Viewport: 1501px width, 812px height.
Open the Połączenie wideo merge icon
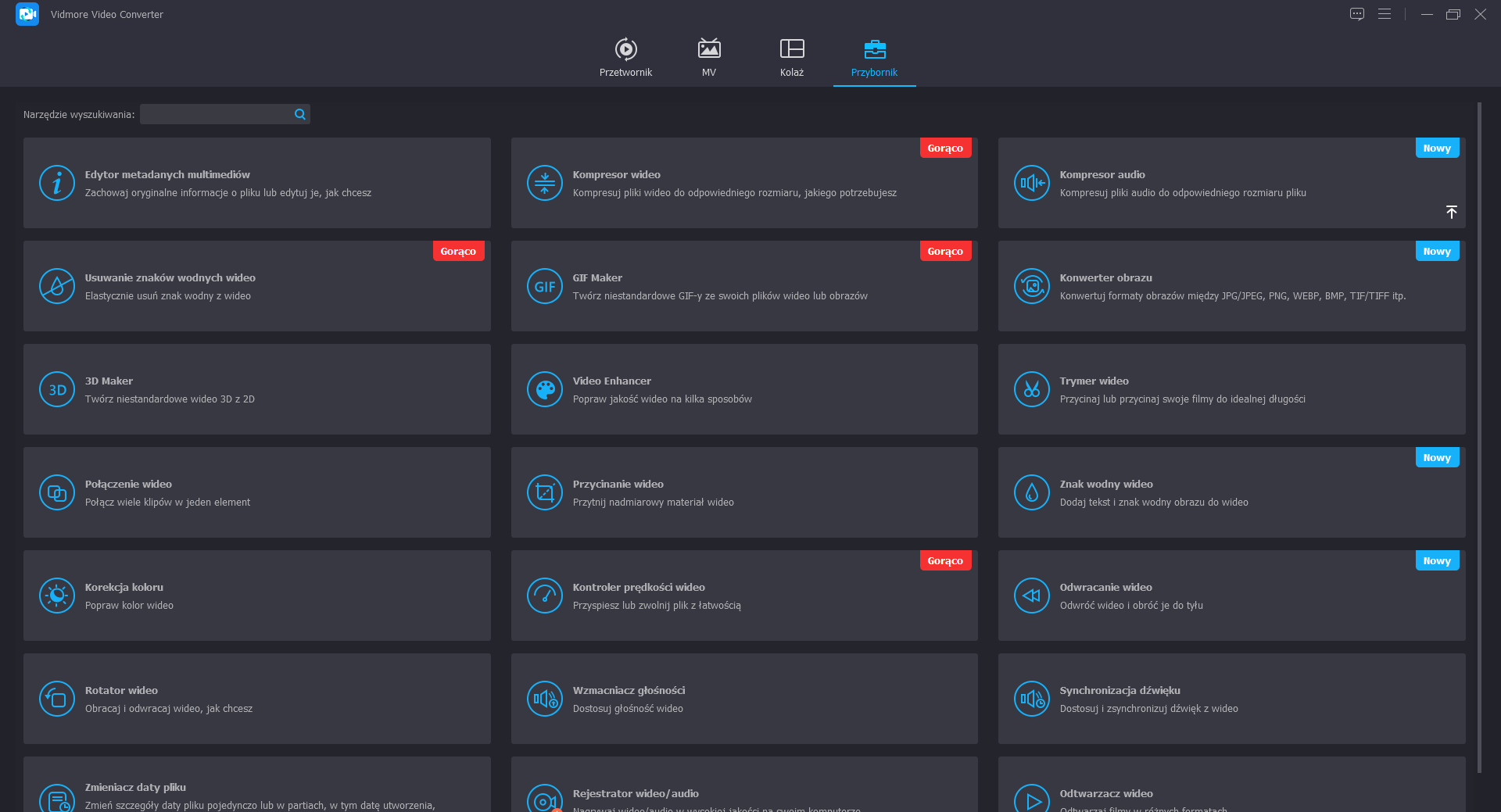click(57, 492)
